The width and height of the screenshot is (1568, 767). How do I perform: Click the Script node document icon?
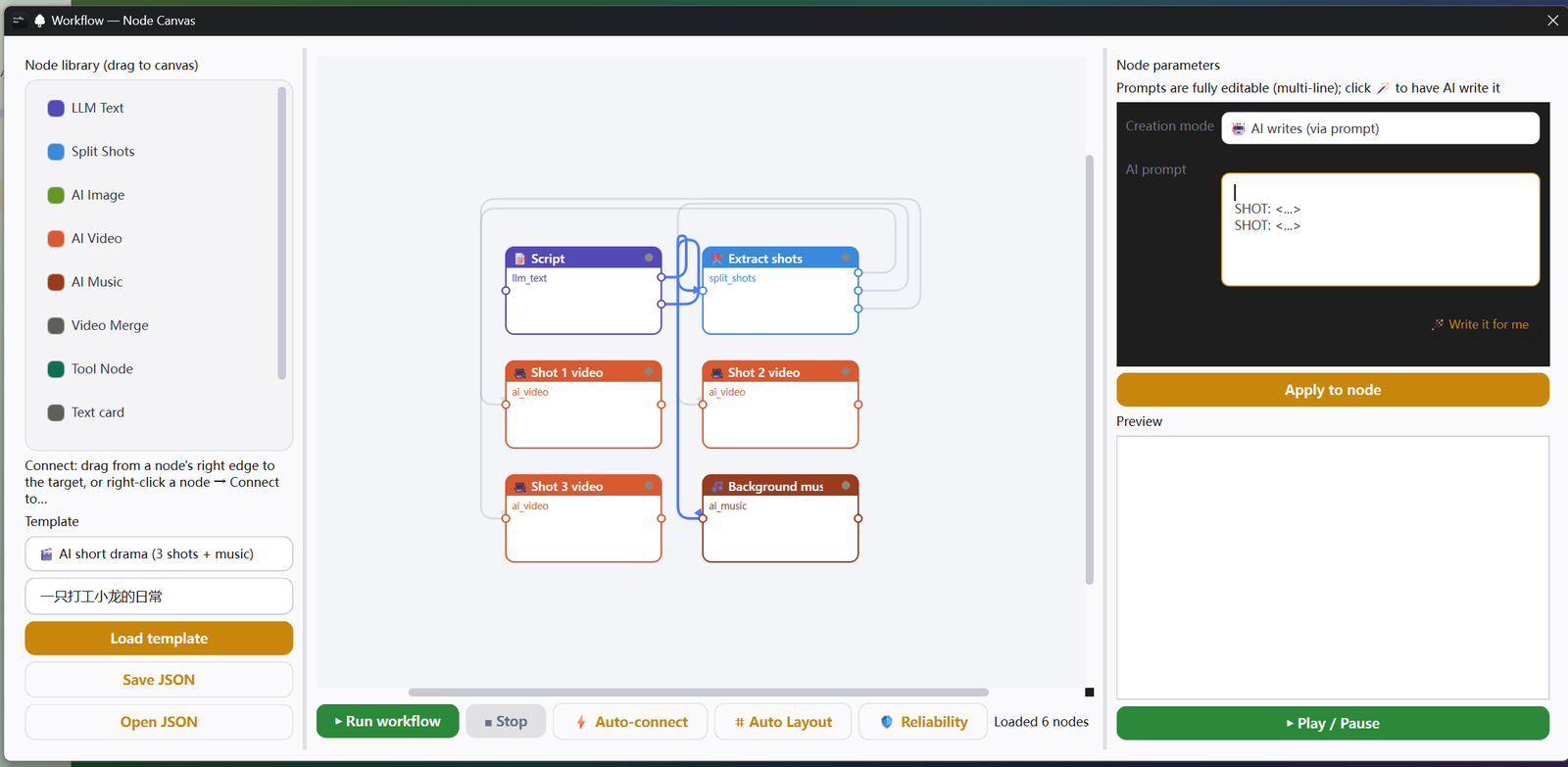tap(520, 259)
